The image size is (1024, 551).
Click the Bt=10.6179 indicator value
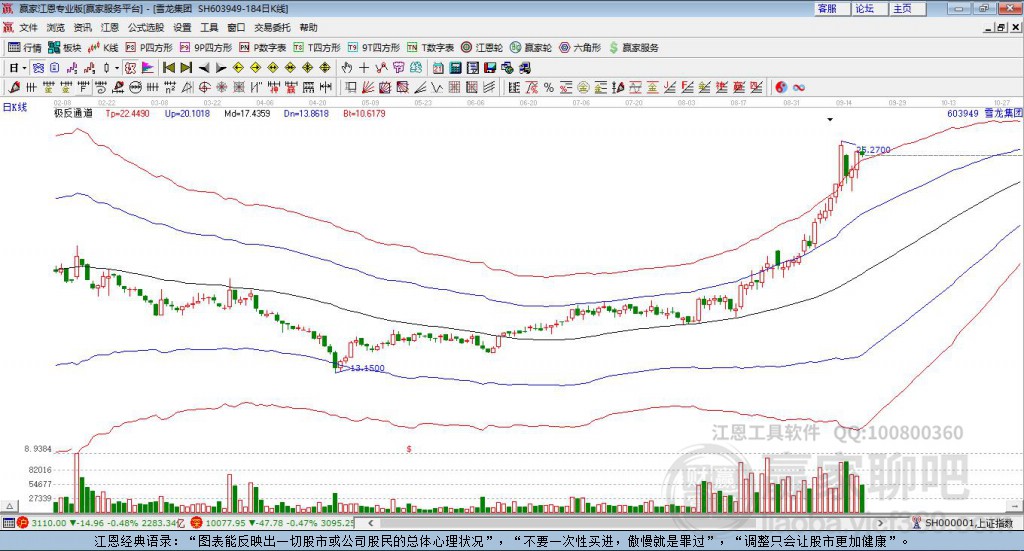[364, 113]
